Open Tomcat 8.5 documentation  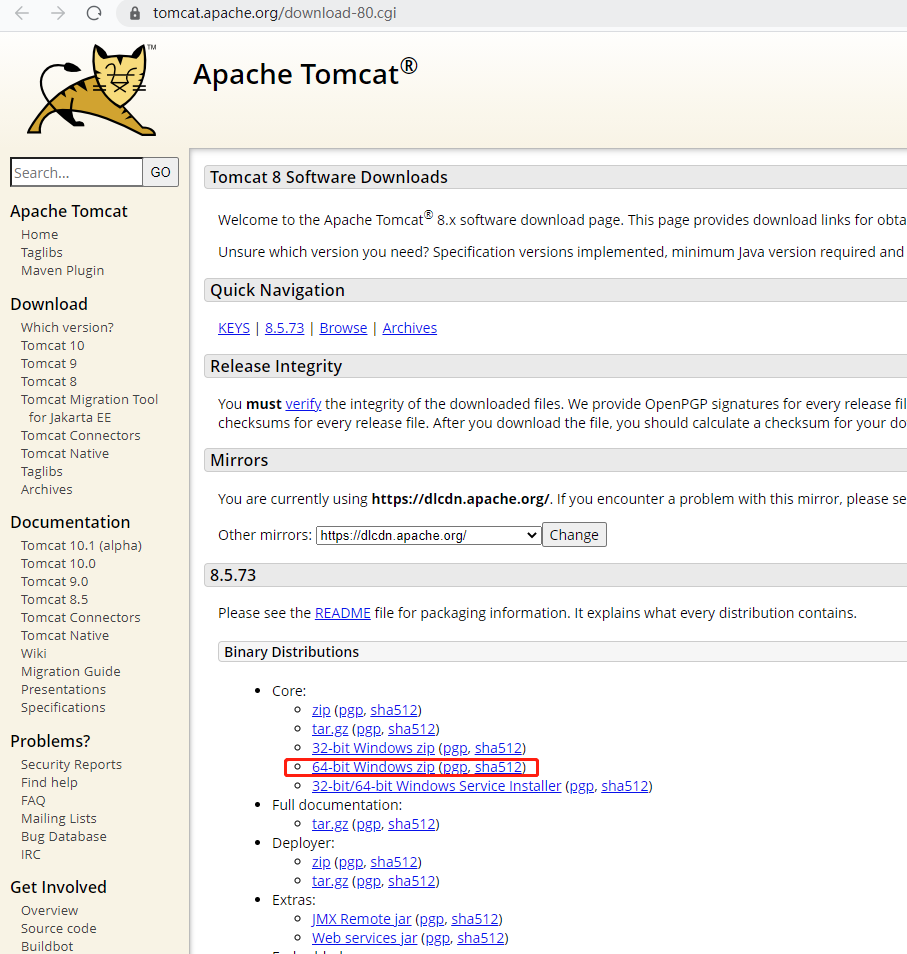[x=54, y=599]
